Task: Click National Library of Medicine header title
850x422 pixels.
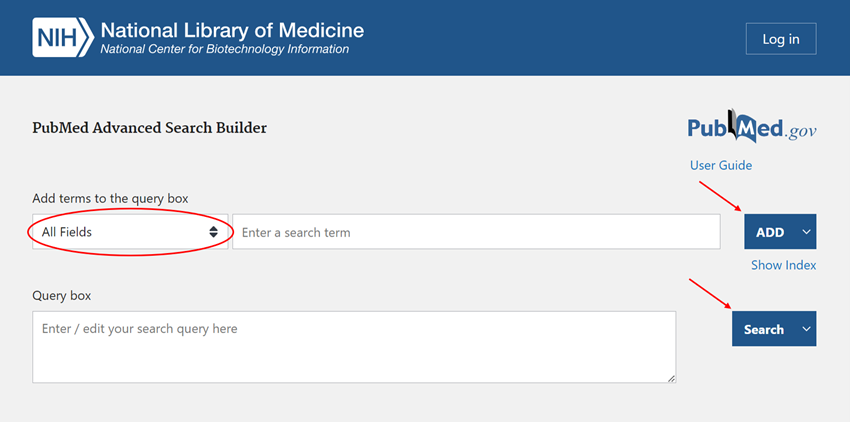Action: click(232, 30)
